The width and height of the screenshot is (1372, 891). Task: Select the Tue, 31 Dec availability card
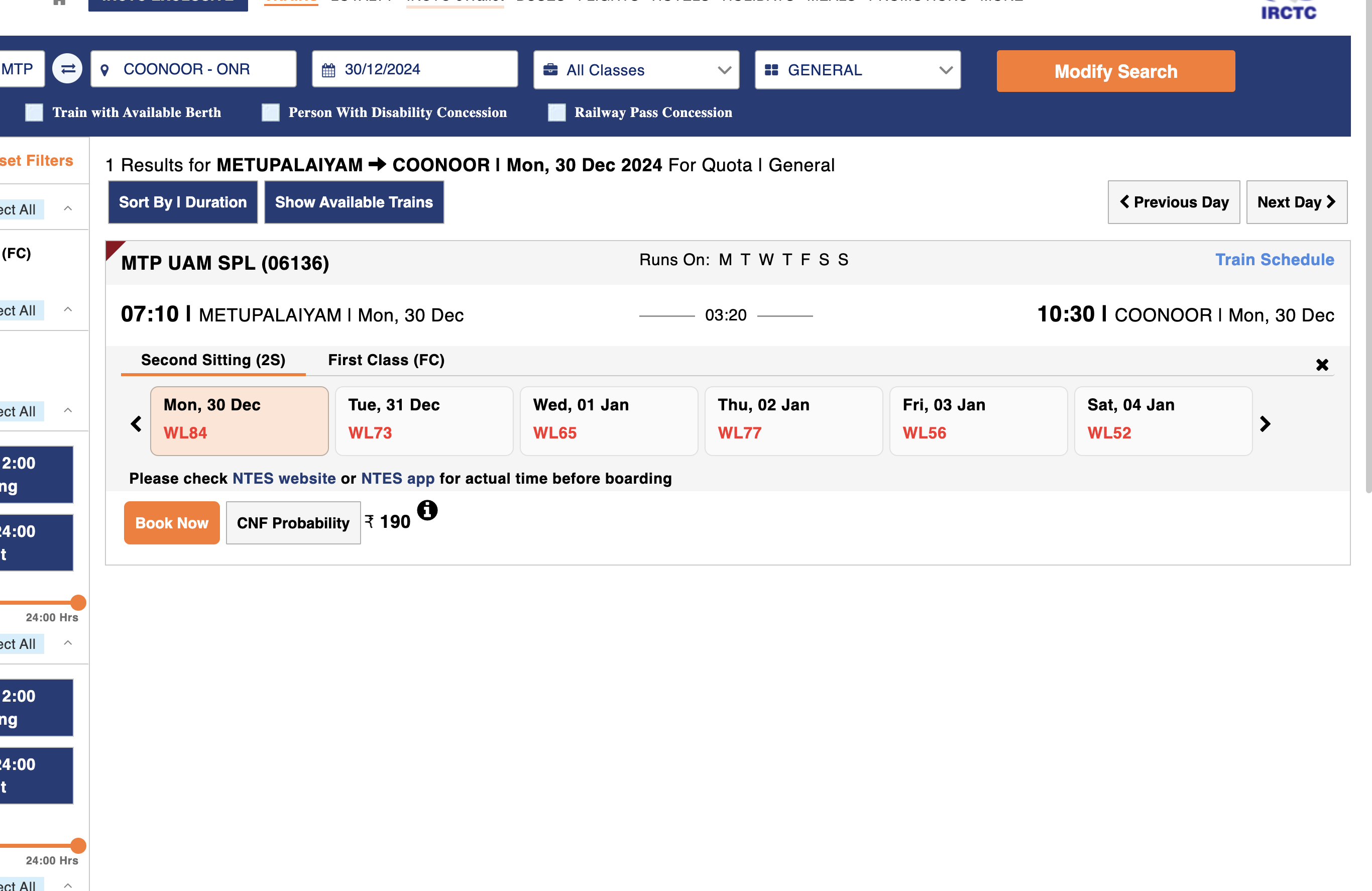tap(424, 420)
